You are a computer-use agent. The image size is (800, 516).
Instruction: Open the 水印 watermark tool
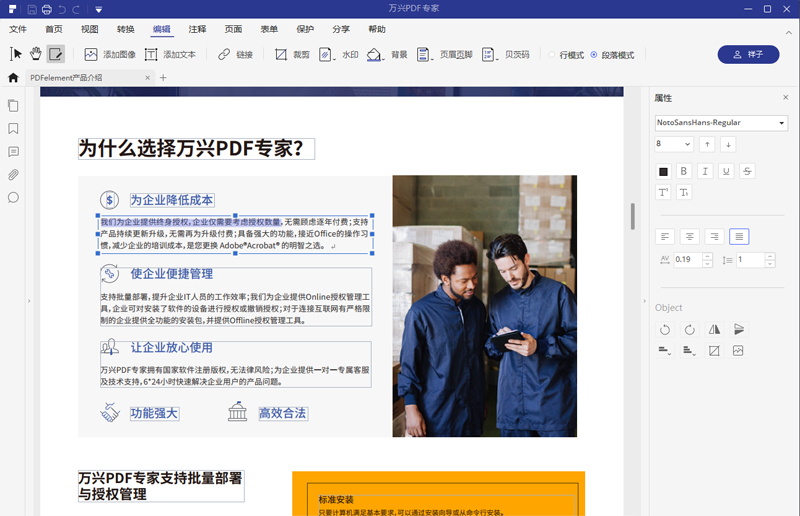(339, 54)
